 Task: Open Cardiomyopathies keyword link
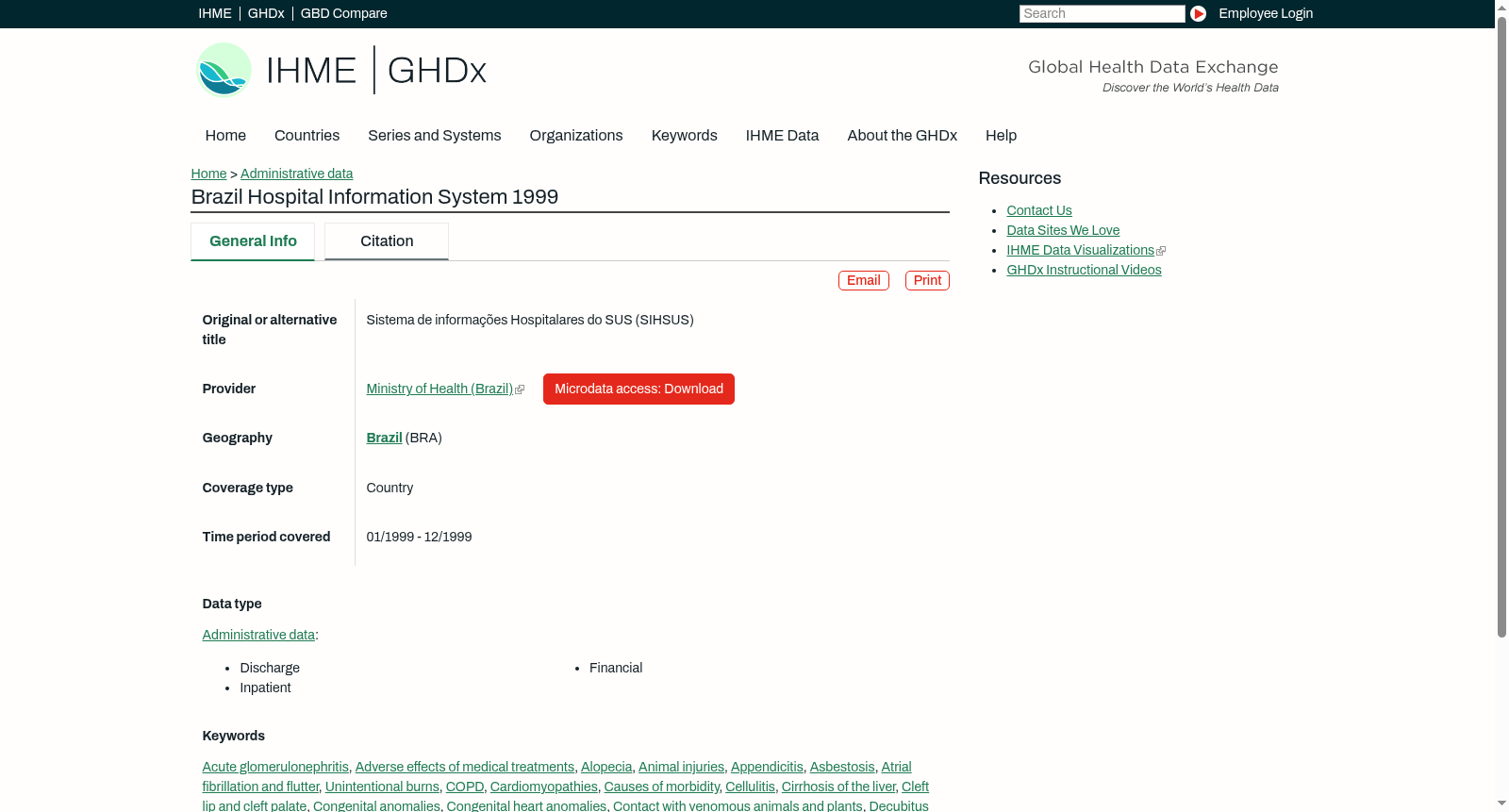point(544,787)
